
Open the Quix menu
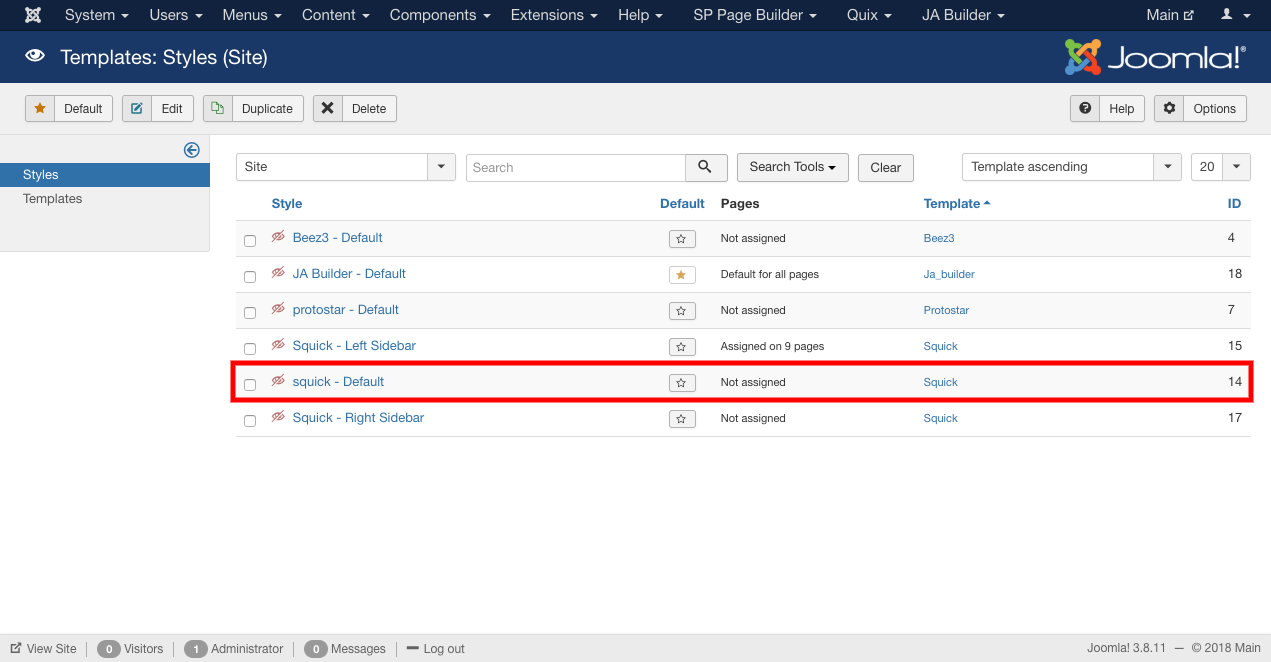pos(869,15)
